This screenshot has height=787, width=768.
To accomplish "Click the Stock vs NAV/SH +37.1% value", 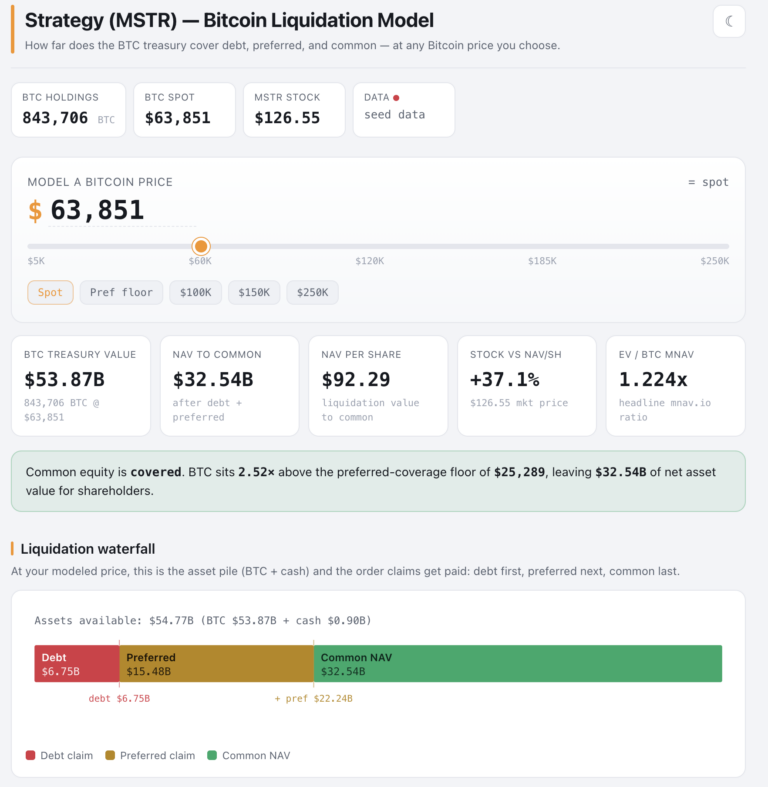I will click(504, 379).
